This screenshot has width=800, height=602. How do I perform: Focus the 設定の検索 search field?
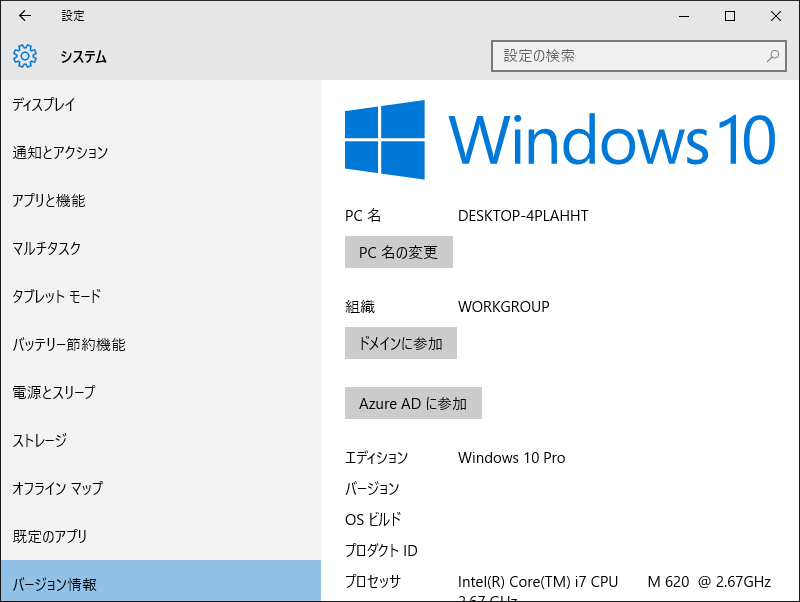pos(638,56)
